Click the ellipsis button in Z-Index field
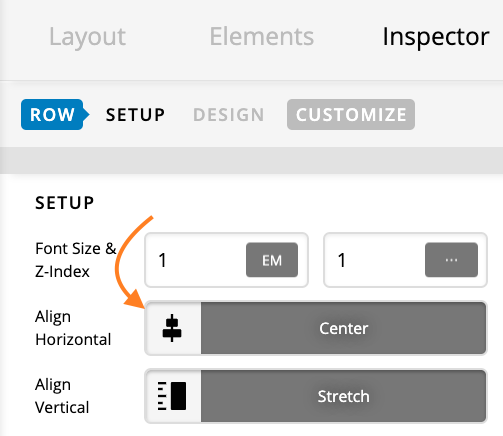 coord(451,260)
